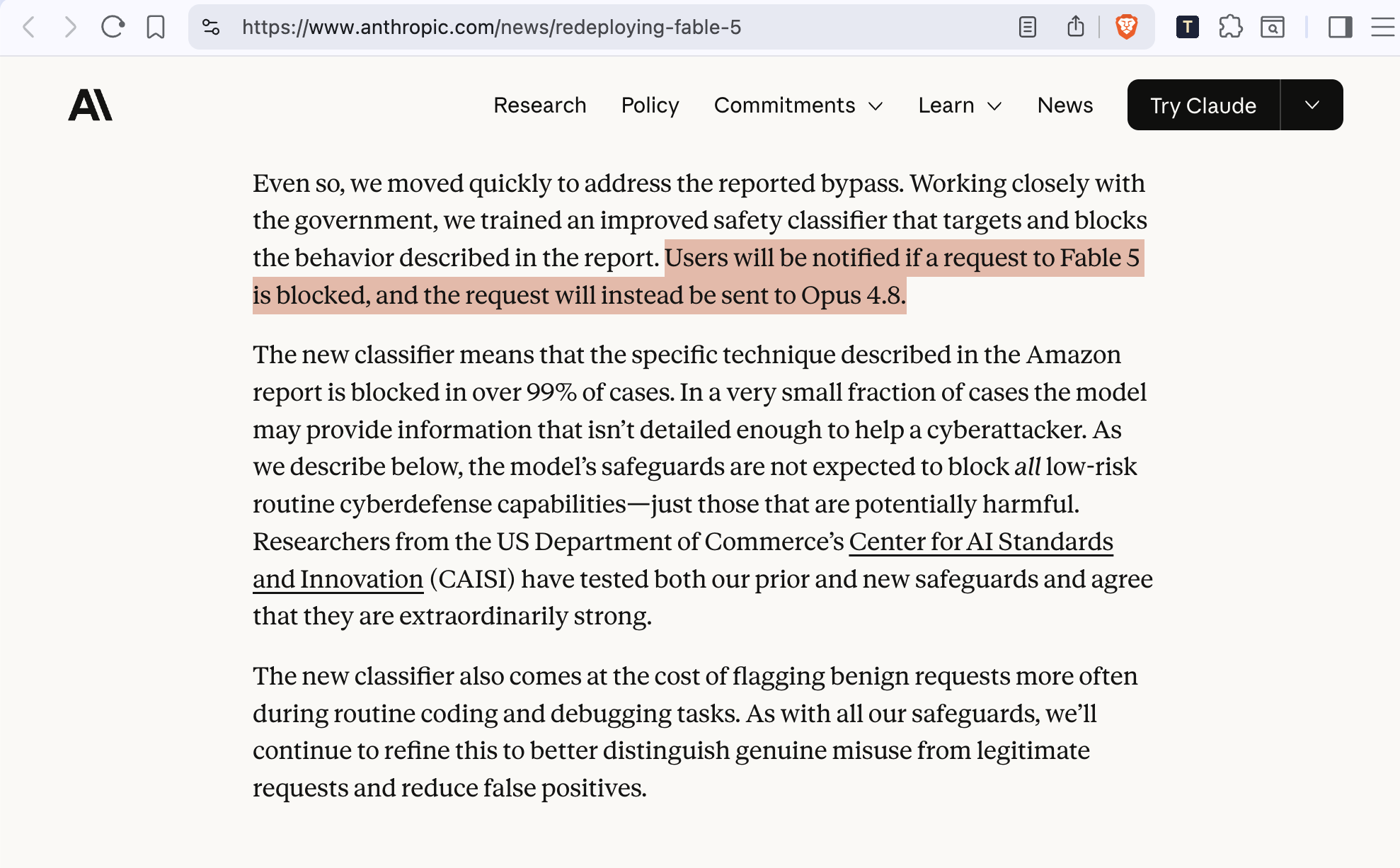Open the arrow next to Try Claude
1400x868 pixels.
[1312, 105]
